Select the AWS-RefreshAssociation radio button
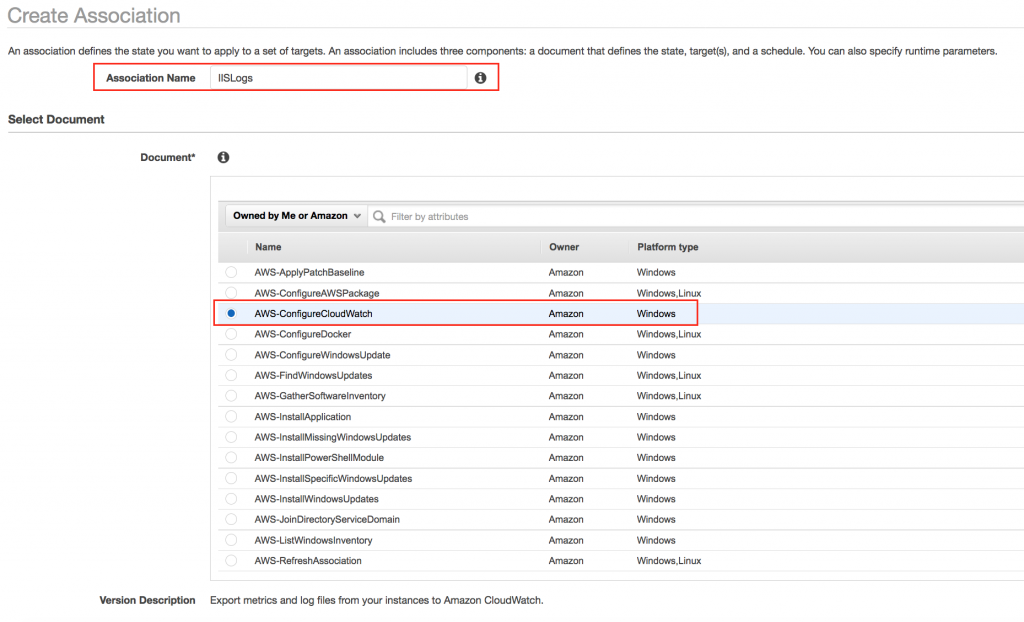Screen dimensions: 1024x622 (231, 561)
